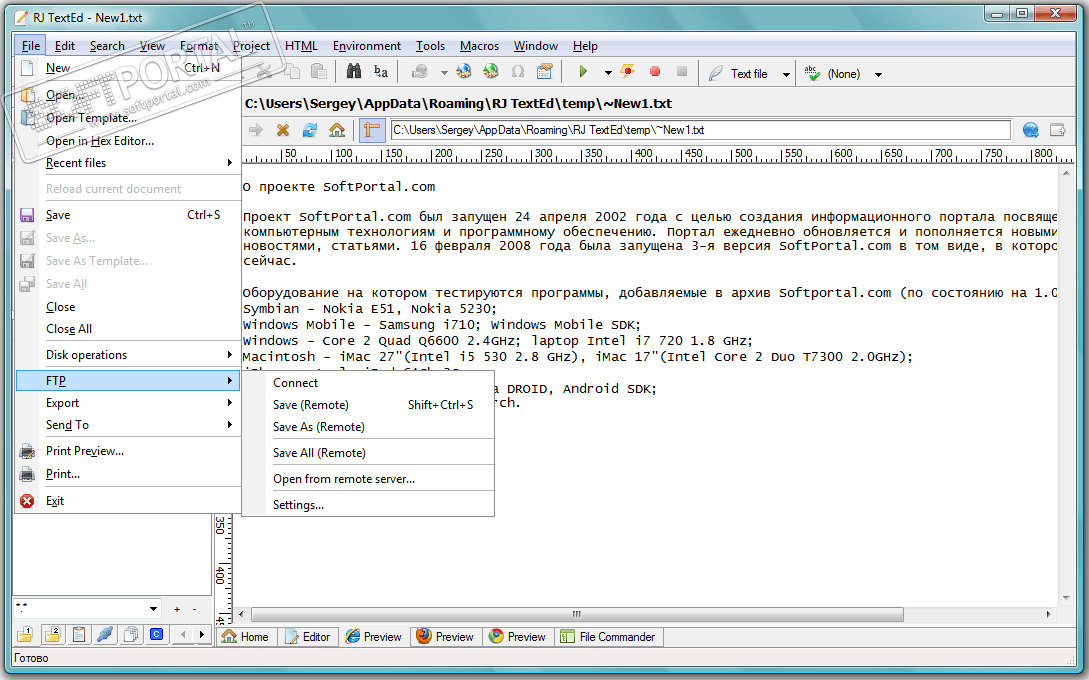Click the red stop recording icon
The width and height of the screenshot is (1089, 680).
tap(654, 72)
